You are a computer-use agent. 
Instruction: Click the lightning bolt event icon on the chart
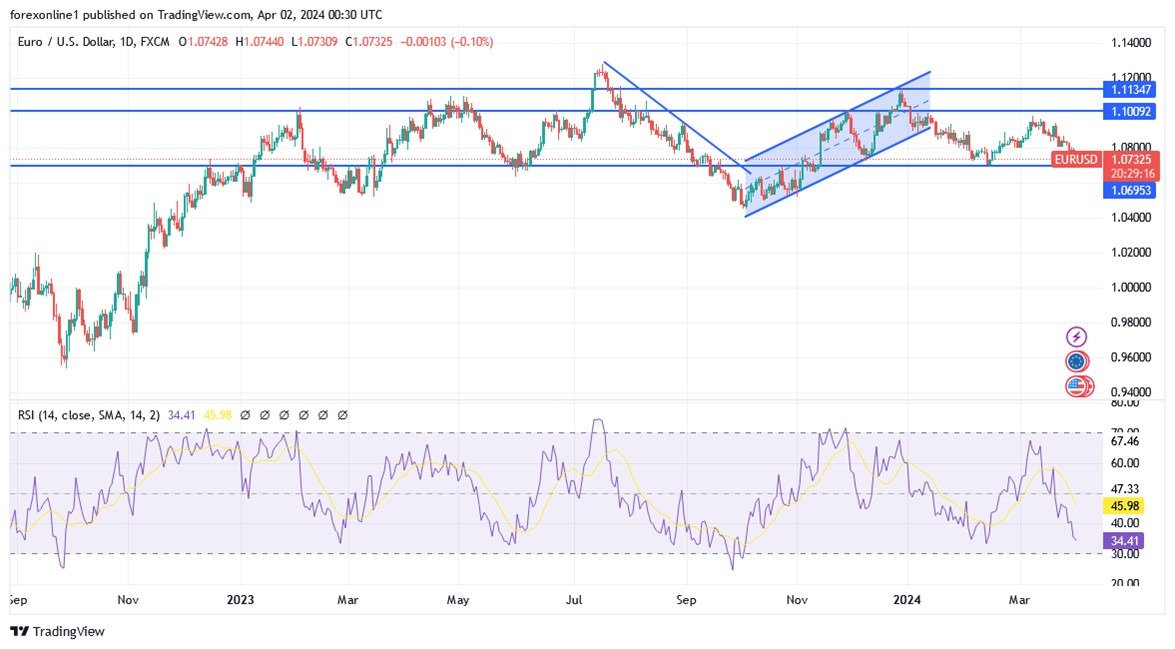tap(1075, 336)
